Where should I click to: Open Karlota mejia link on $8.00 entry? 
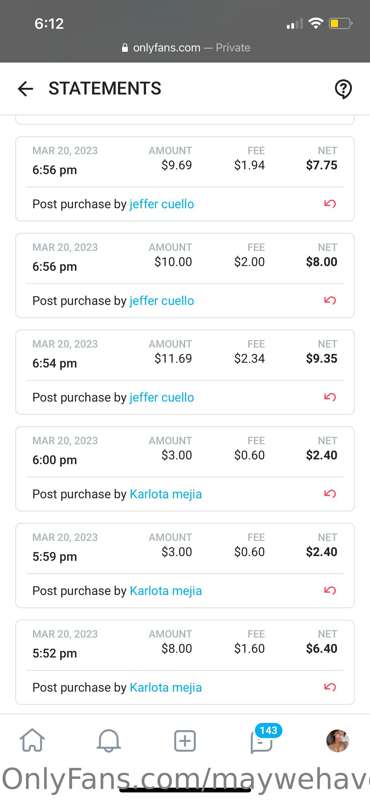click(x=166, y=687)
